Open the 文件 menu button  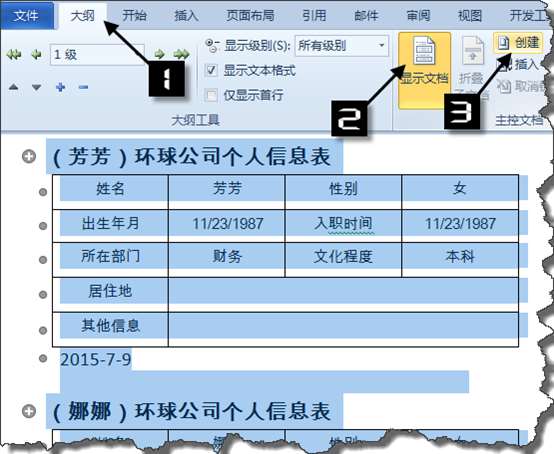[26, 16]
